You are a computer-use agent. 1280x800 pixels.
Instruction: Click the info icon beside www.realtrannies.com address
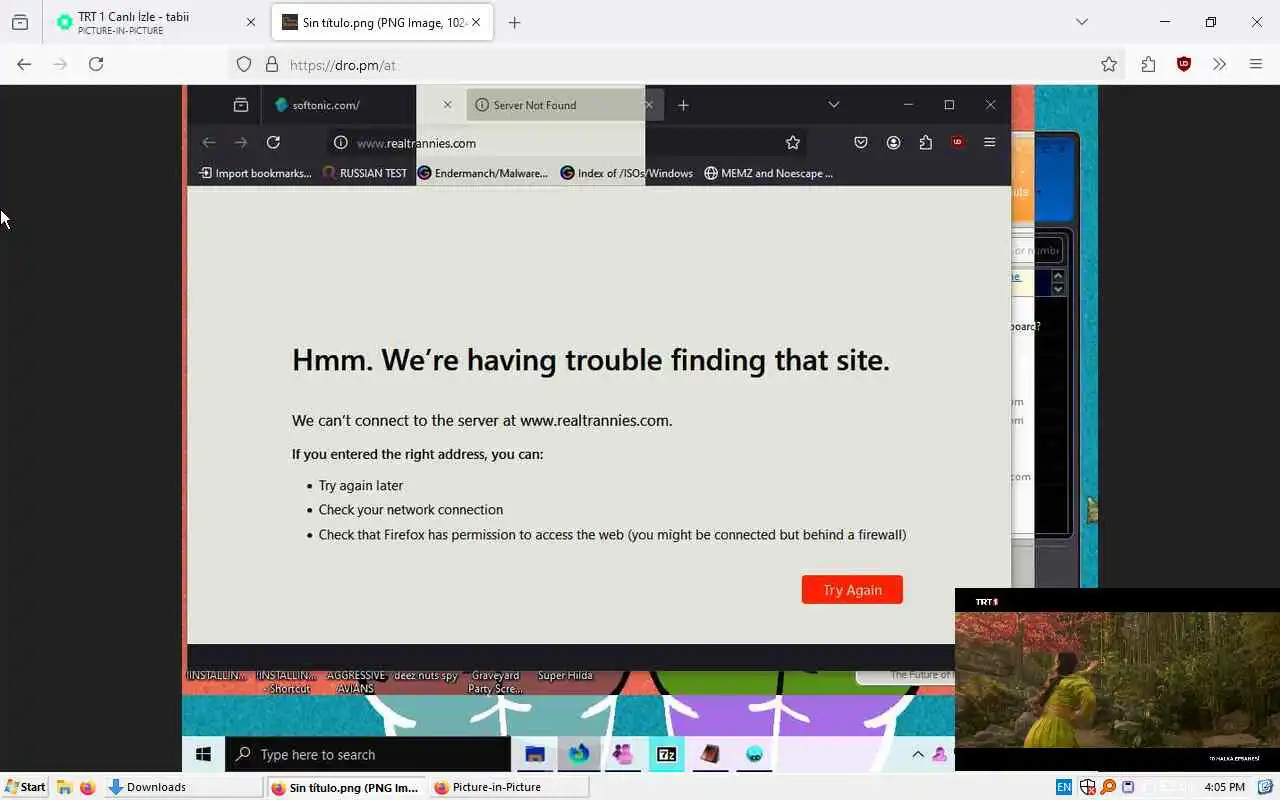(340, 143)
